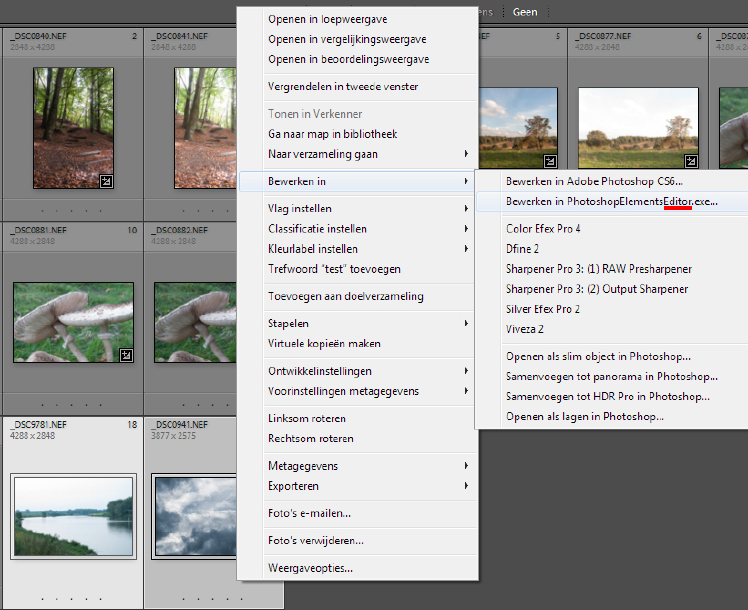This screenshot has height=610, width=748.
Task: Expand the Exporteren submenu
Action: pos(358,486)
